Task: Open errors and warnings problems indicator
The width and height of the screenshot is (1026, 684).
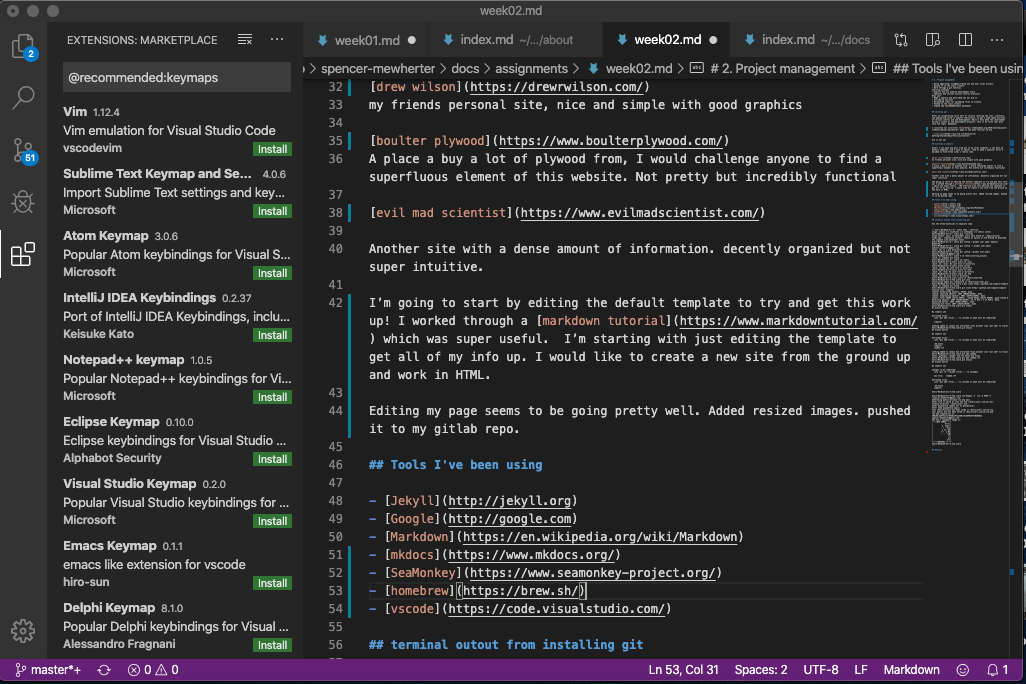Action: point(153,670)
